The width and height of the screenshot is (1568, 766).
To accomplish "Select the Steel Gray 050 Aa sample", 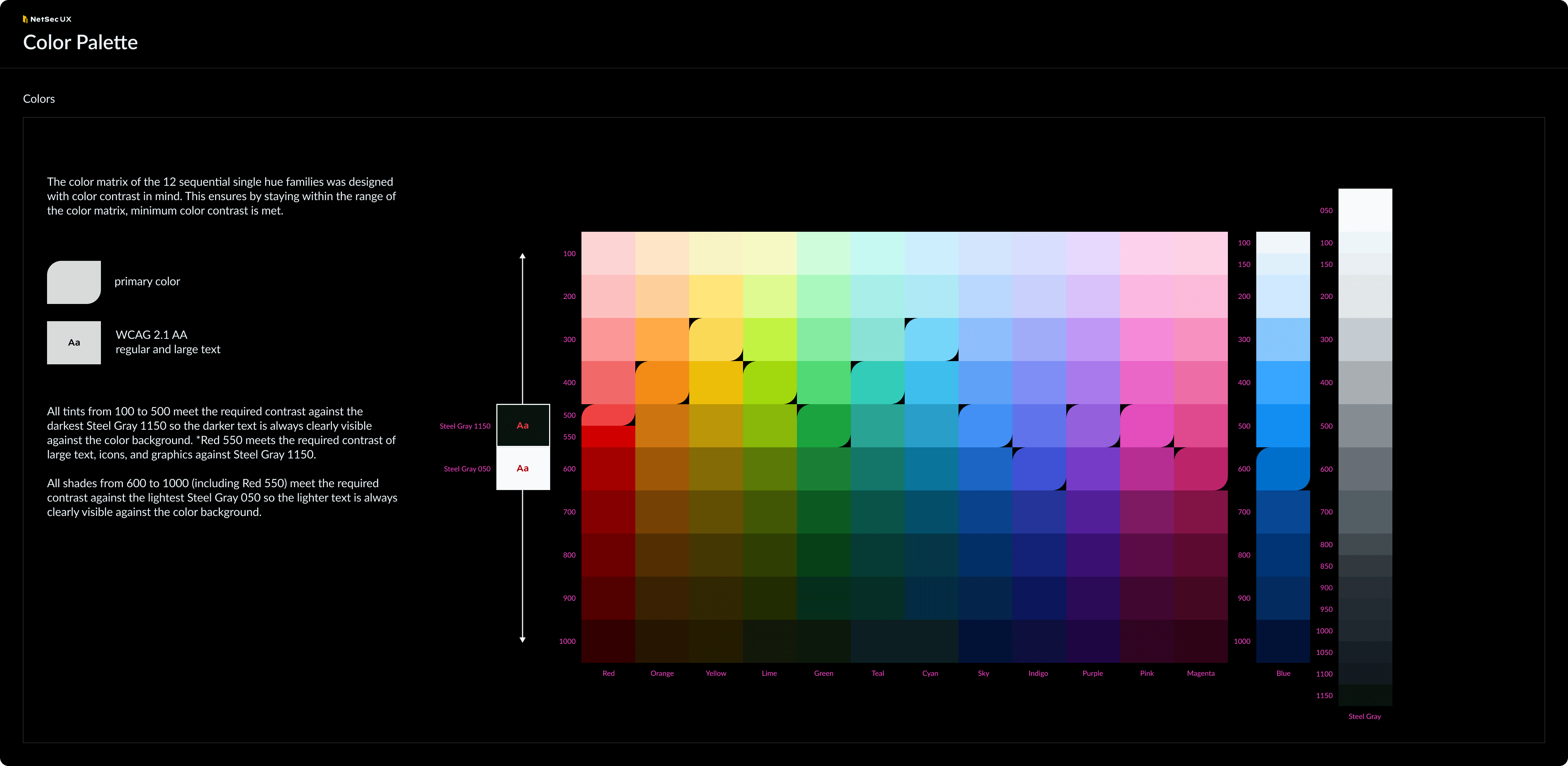I will point(523,468).
